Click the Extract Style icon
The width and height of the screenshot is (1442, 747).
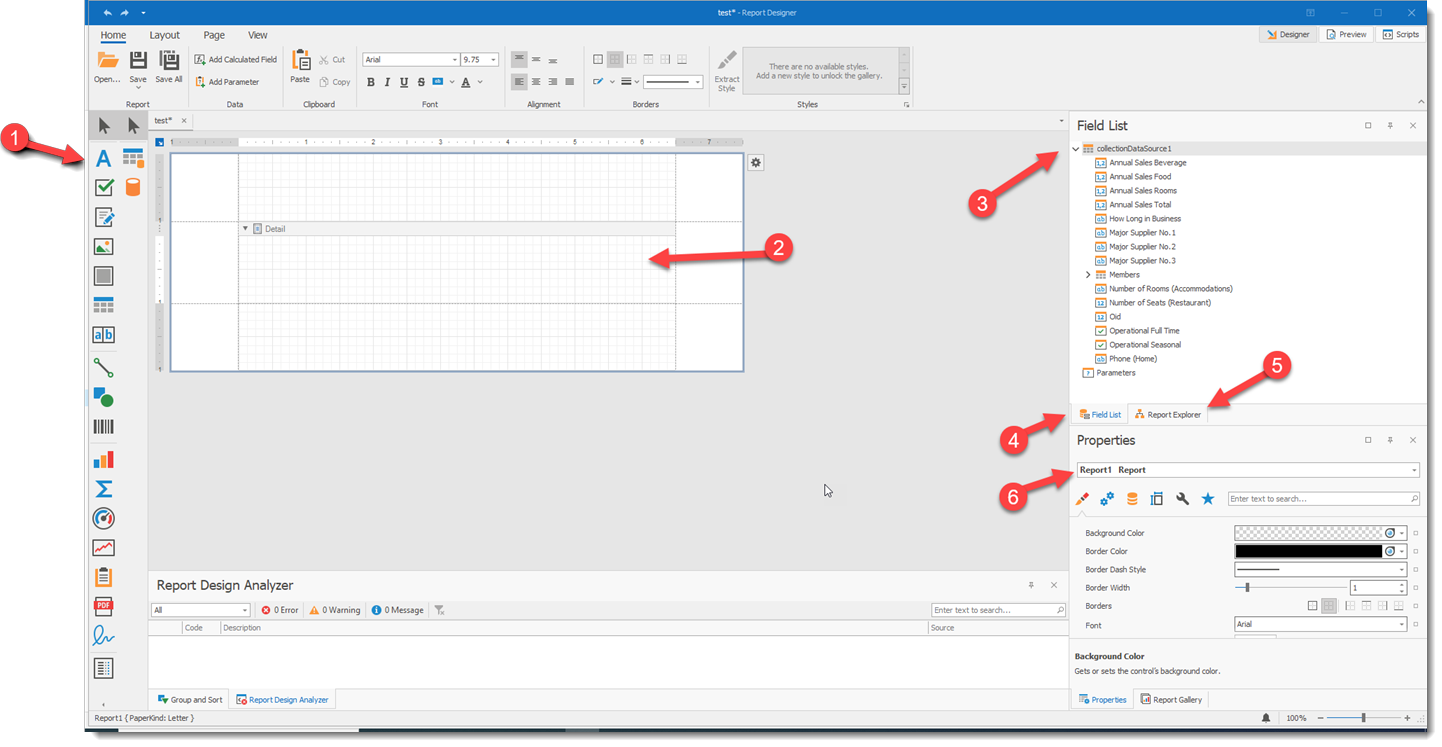point(727,70)
